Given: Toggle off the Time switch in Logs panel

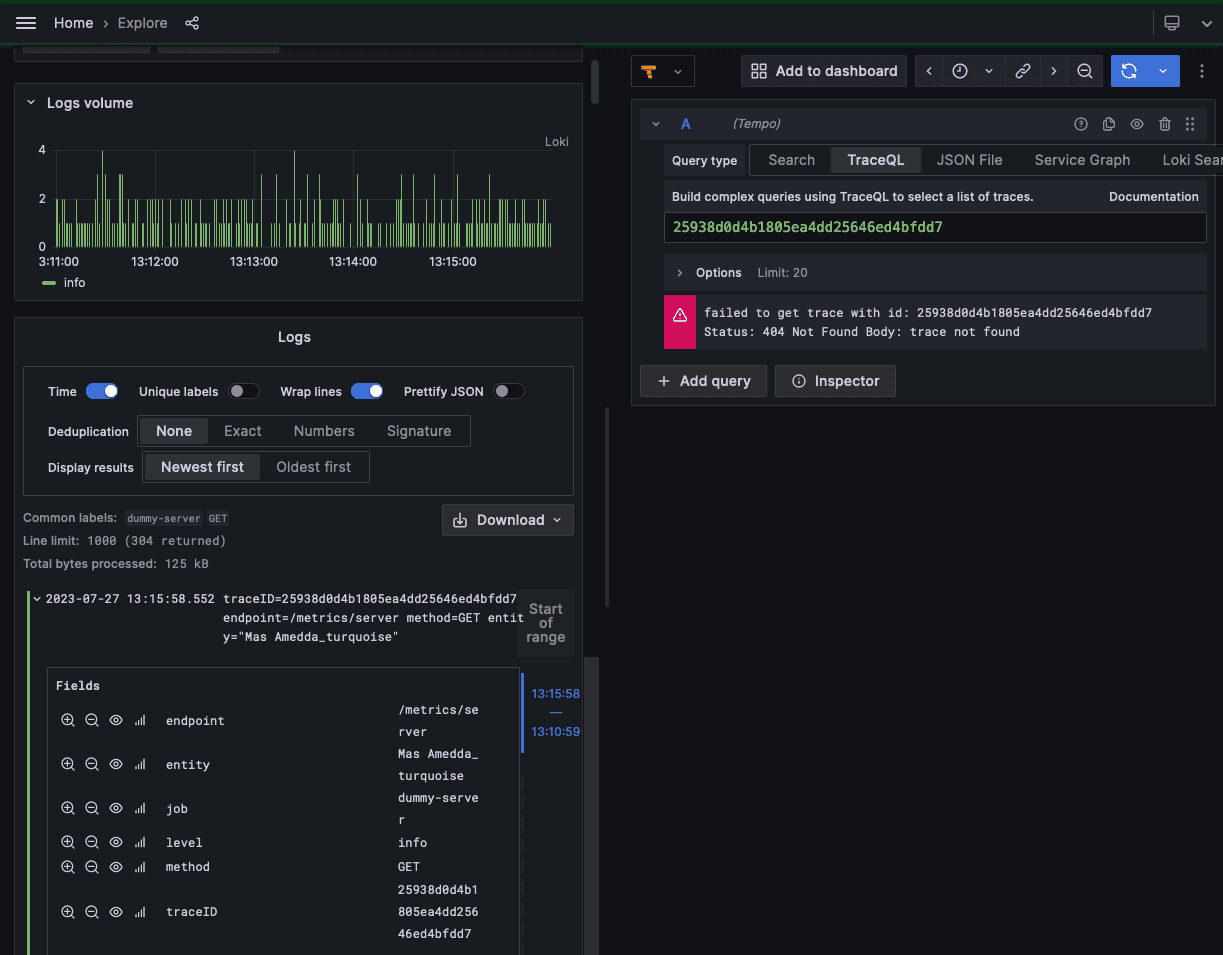Looking at the screenshot, I should point(101,391).
